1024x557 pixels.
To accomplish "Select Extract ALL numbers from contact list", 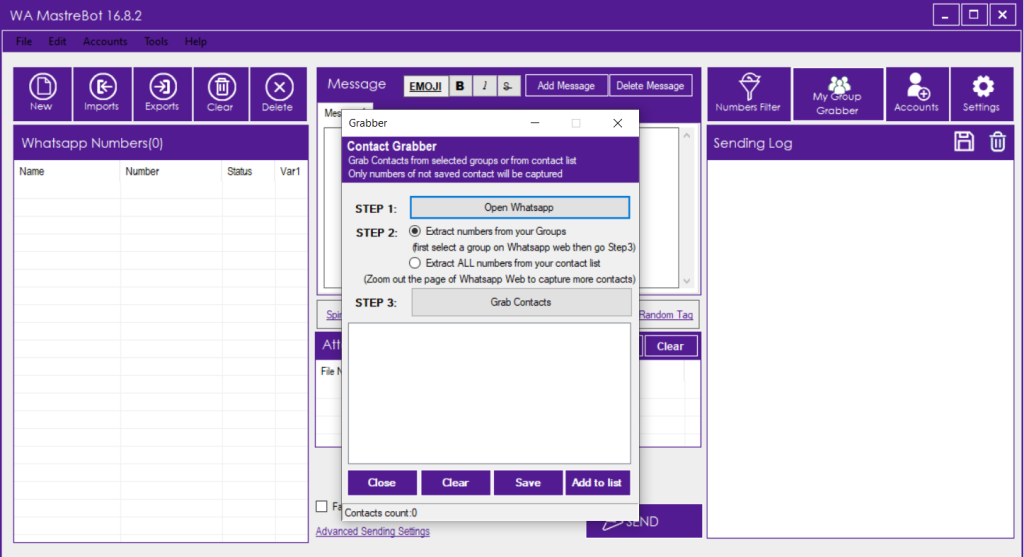I will [415, 261].
